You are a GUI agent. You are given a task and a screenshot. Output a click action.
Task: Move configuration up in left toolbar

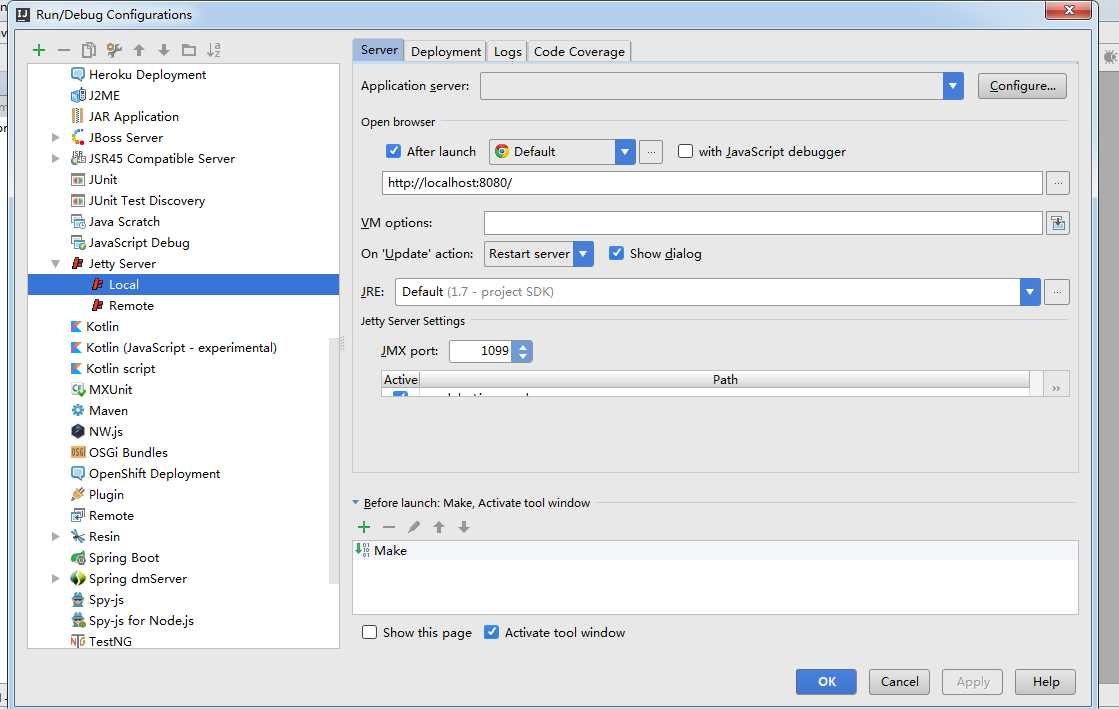[x=139, y=50]
